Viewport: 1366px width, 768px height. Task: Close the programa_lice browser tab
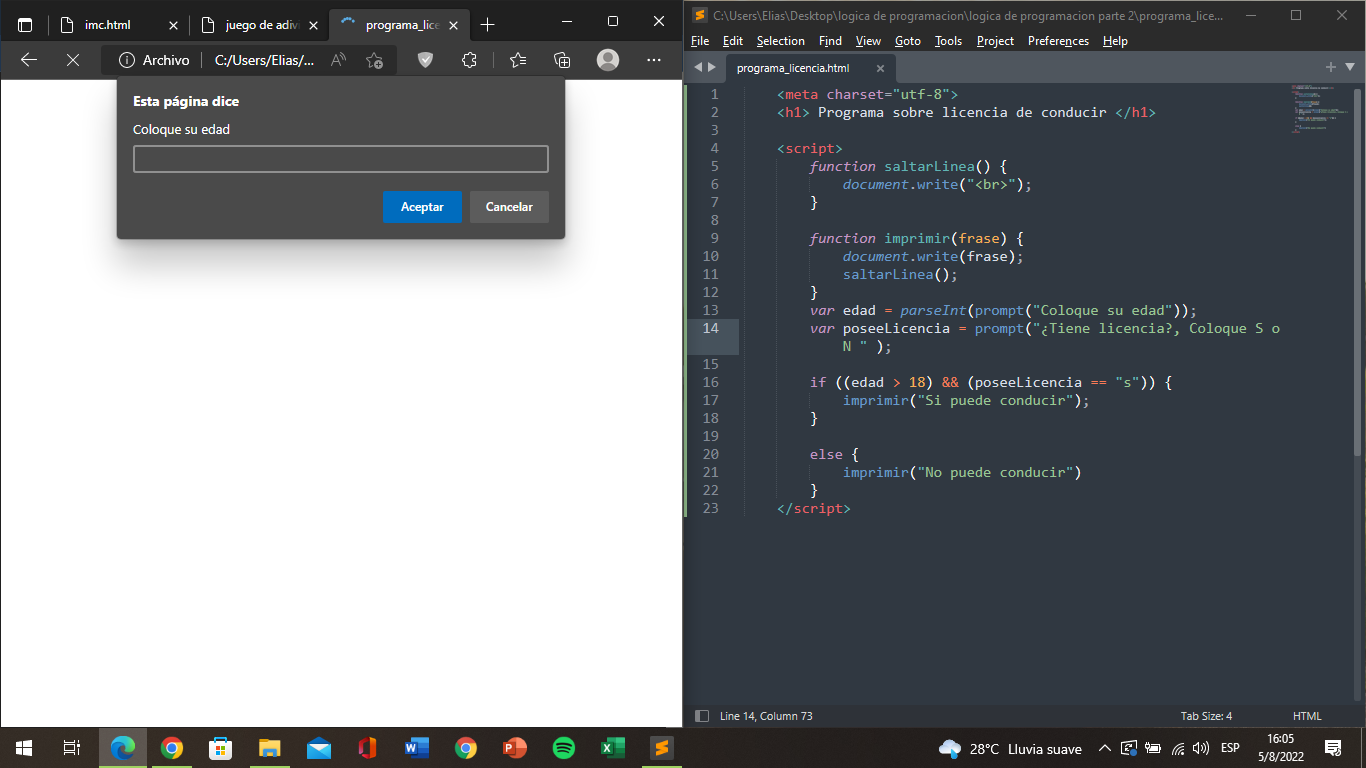point(453,24)
